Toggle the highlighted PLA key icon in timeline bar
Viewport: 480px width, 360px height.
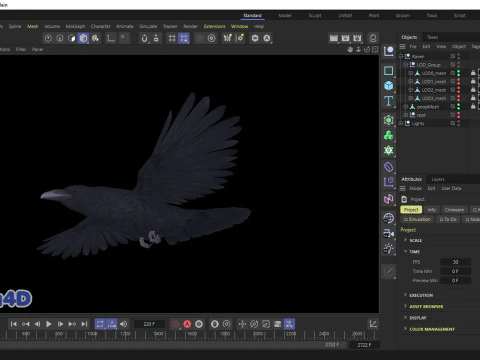[289, 324]
